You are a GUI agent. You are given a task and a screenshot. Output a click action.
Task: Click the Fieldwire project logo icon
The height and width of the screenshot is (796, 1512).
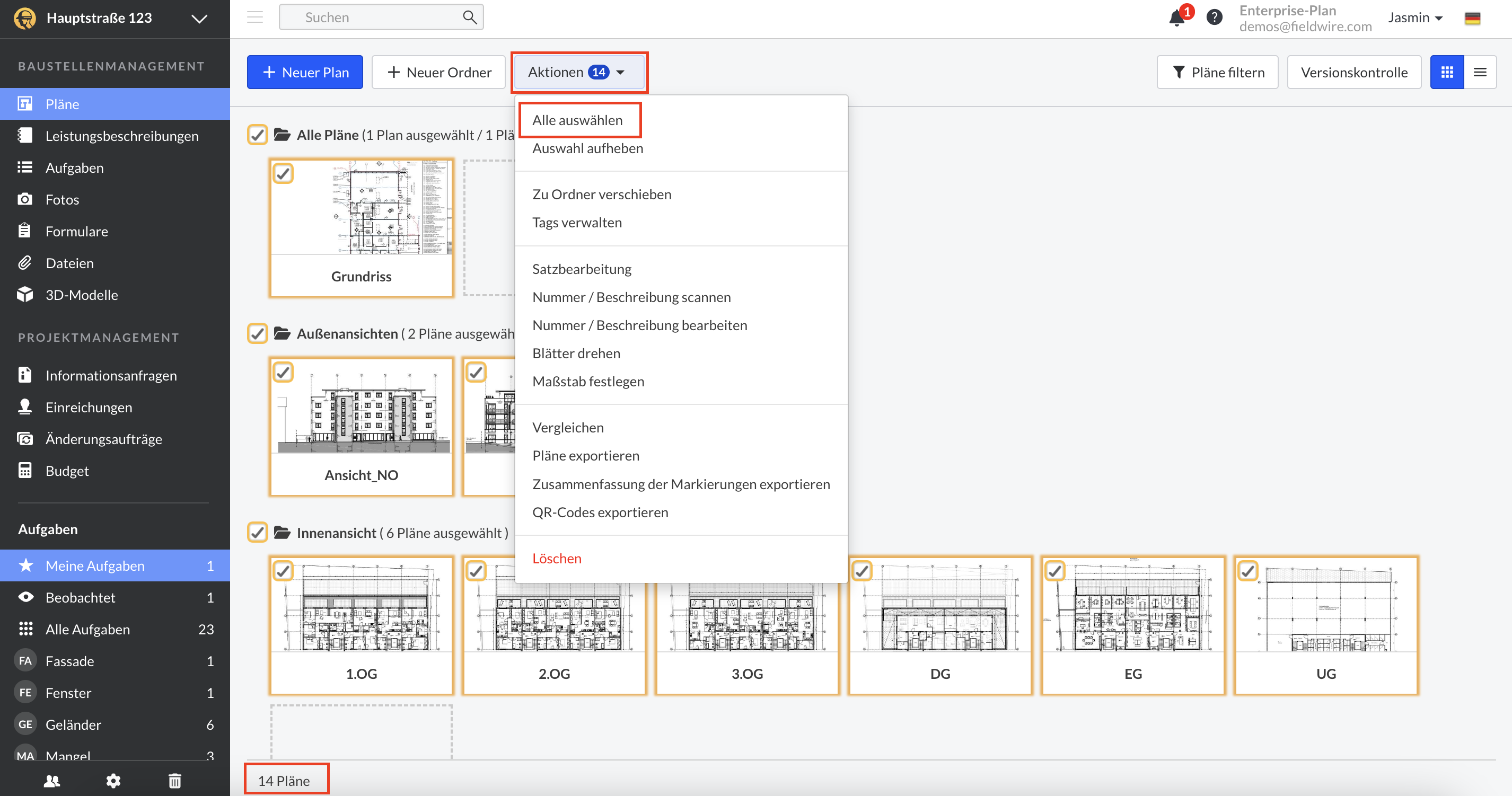[x=24, y=18]
